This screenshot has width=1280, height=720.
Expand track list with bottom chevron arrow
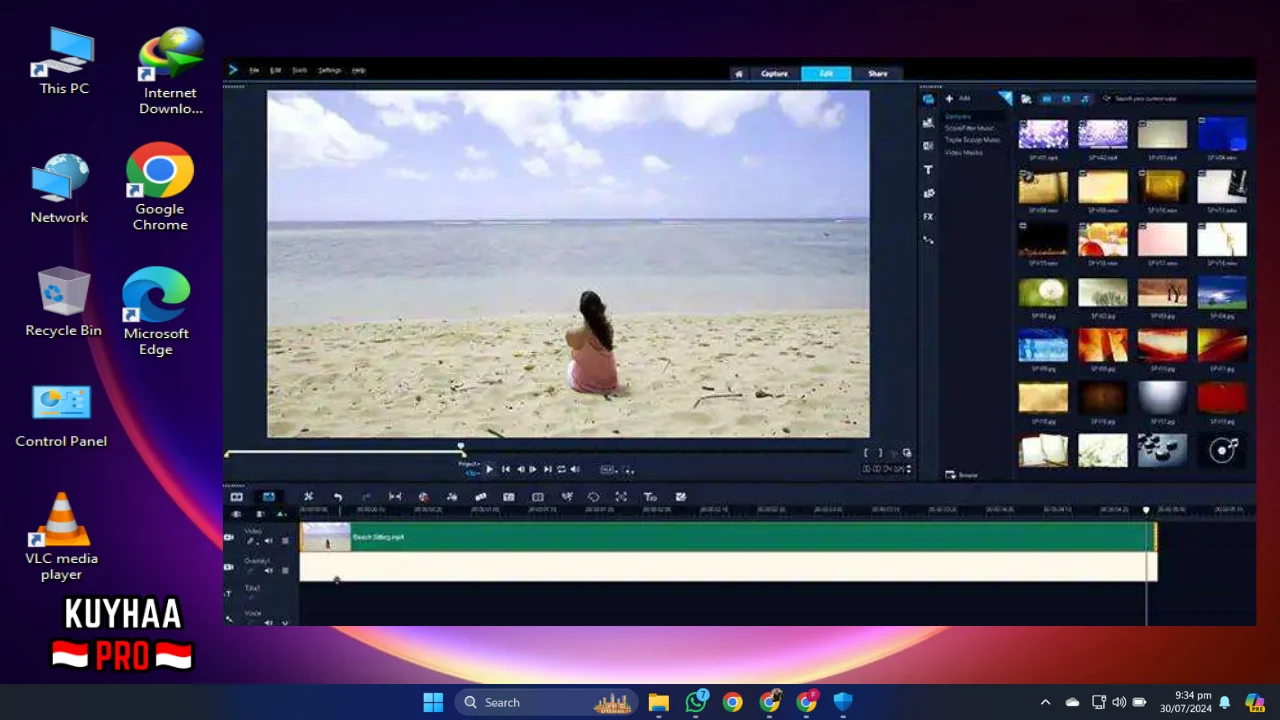click(x=284, y=622)
